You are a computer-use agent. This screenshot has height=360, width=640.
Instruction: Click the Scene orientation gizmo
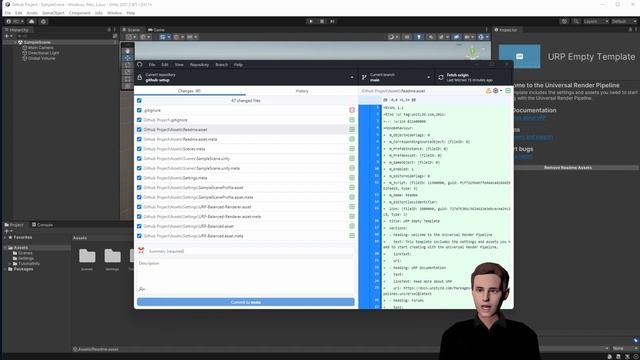[x=473, y=51]
